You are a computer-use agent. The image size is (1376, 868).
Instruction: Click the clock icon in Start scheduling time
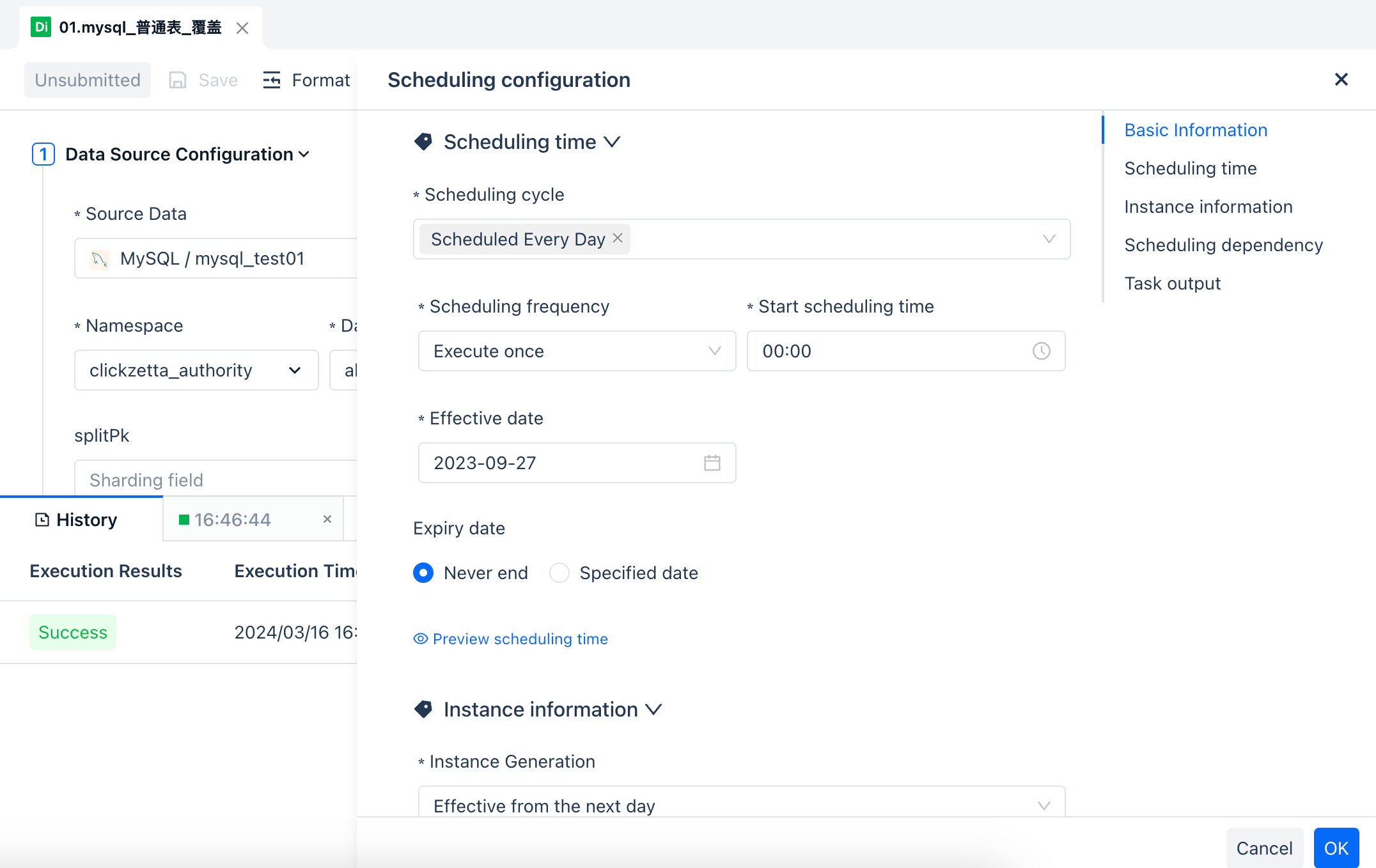1041,351
